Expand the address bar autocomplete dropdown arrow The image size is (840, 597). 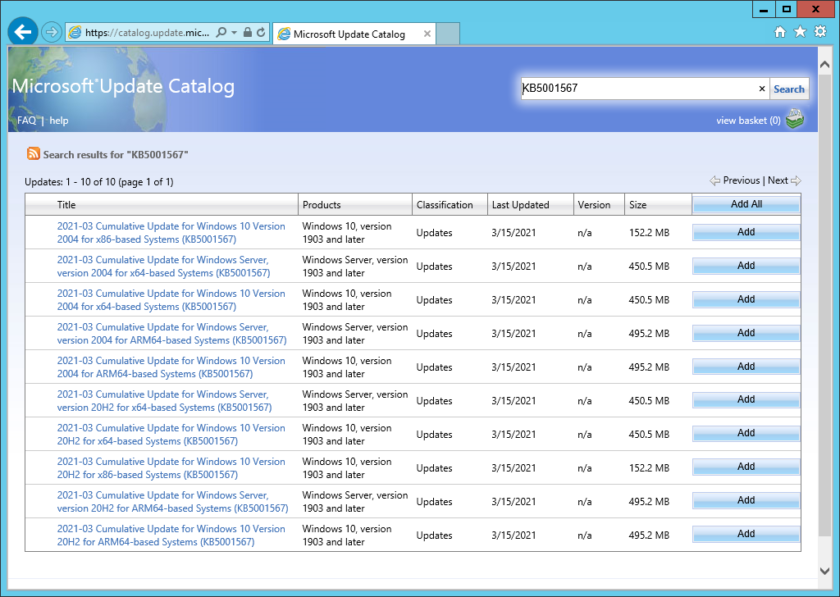(x=234, y=33)
